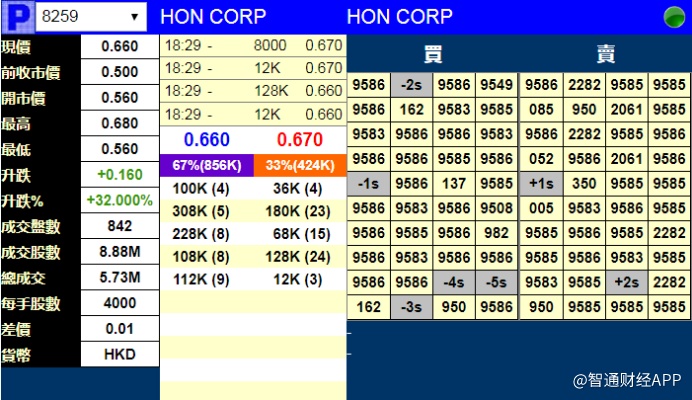
Task: Select the 成交盤數 value 842
Action: point(120,226)
